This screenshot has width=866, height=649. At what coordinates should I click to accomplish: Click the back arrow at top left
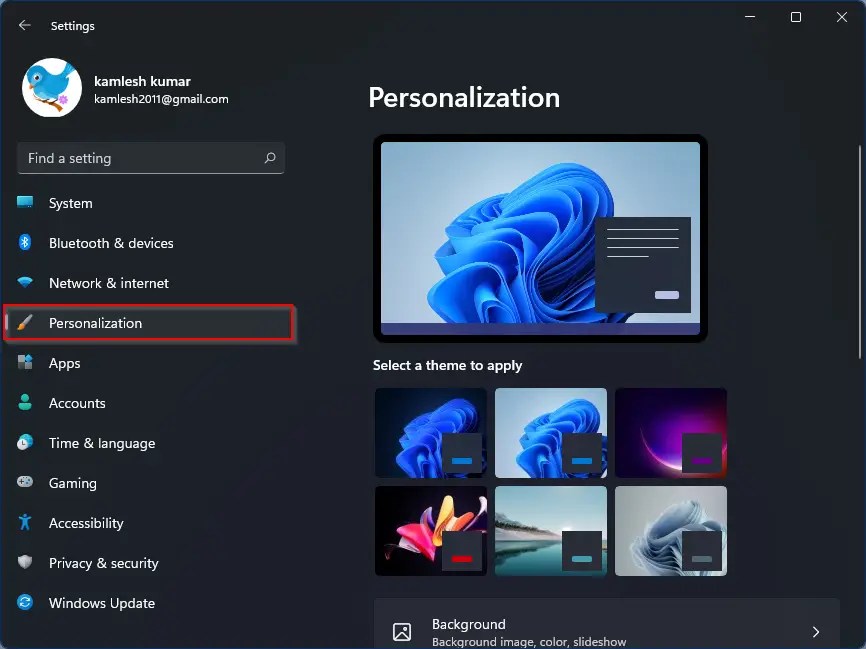[x=22, y=25]
